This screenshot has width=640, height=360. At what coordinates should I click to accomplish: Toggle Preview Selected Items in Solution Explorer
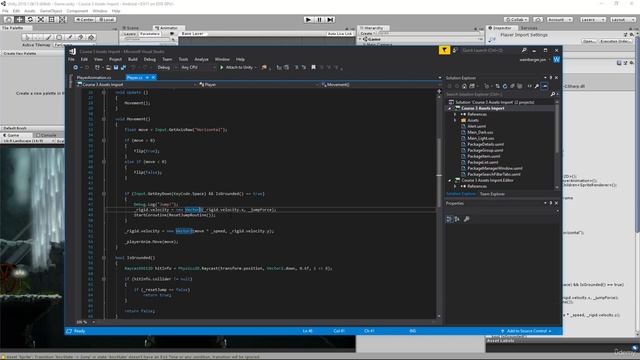[x=544, y=86]
